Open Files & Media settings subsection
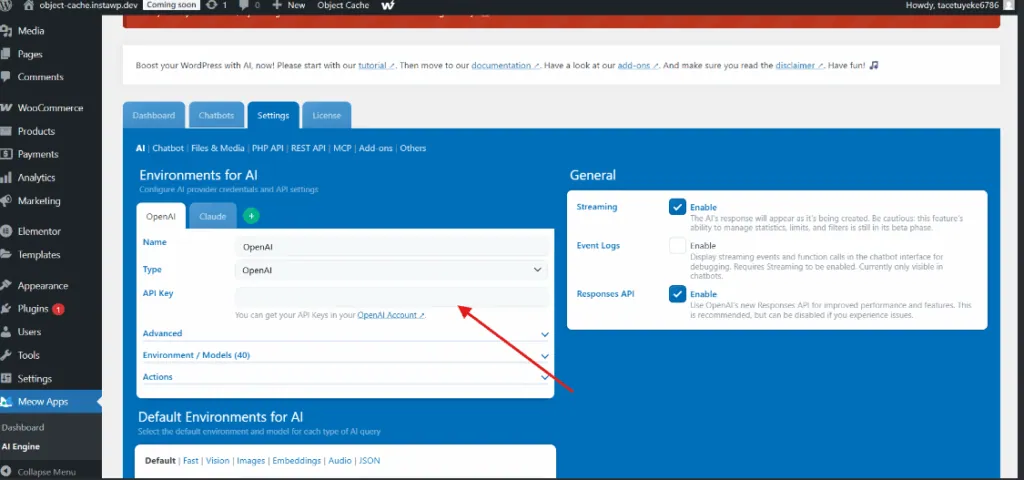The width and height of the screenshot is (1024, 480). pyautogui.click(x=217, y=148)
